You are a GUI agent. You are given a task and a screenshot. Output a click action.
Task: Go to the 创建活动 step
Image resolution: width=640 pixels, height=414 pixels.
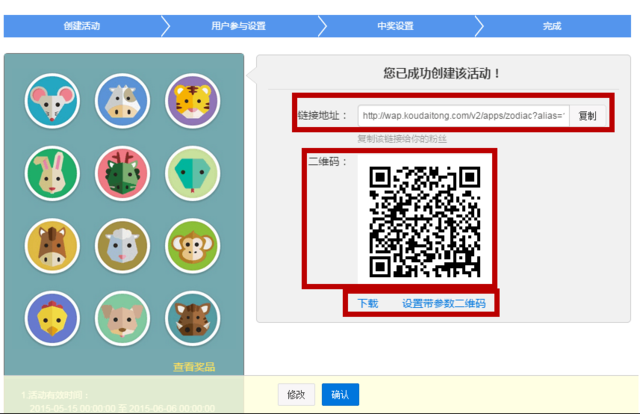tap(82, 26)
